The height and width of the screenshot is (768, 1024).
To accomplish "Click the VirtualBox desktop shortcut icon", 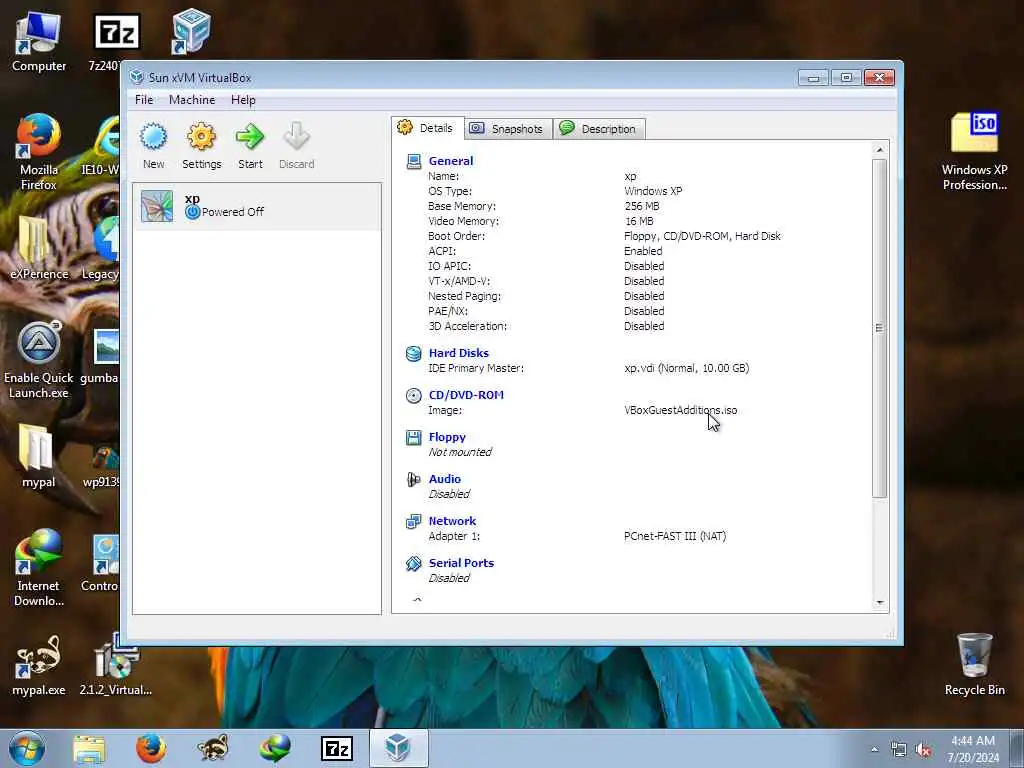I will 190,31.
